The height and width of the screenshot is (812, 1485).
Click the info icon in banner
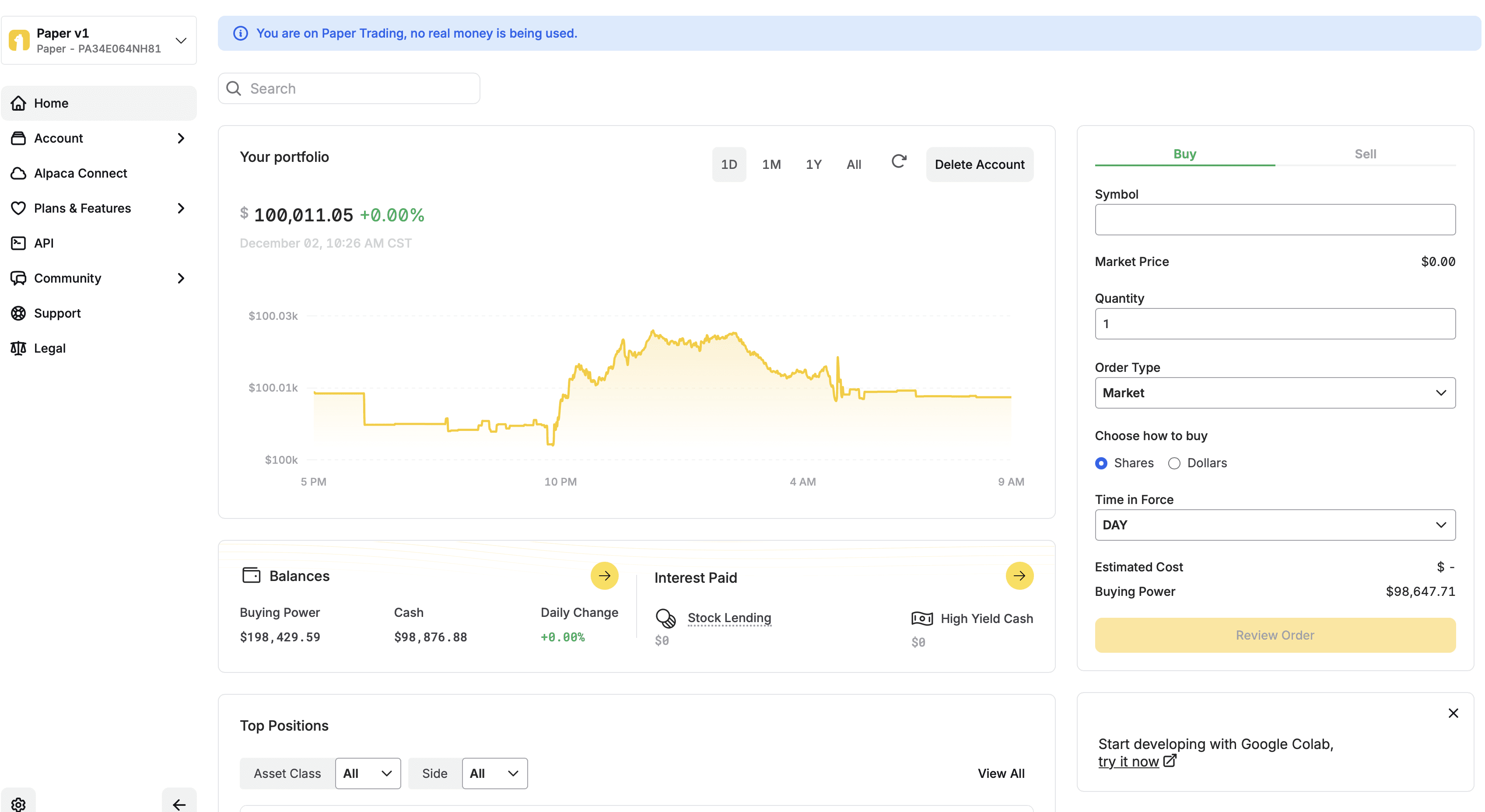[240, 33]
